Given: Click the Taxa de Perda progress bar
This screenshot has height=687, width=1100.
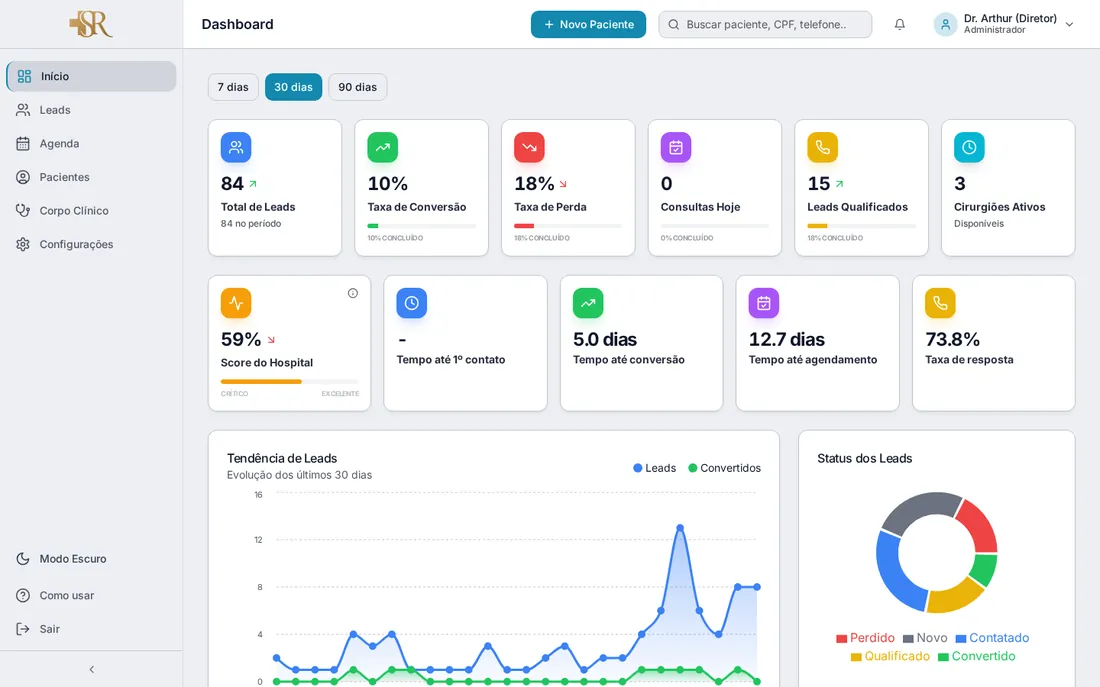Looking at the screenshot, I should (568, 226).
